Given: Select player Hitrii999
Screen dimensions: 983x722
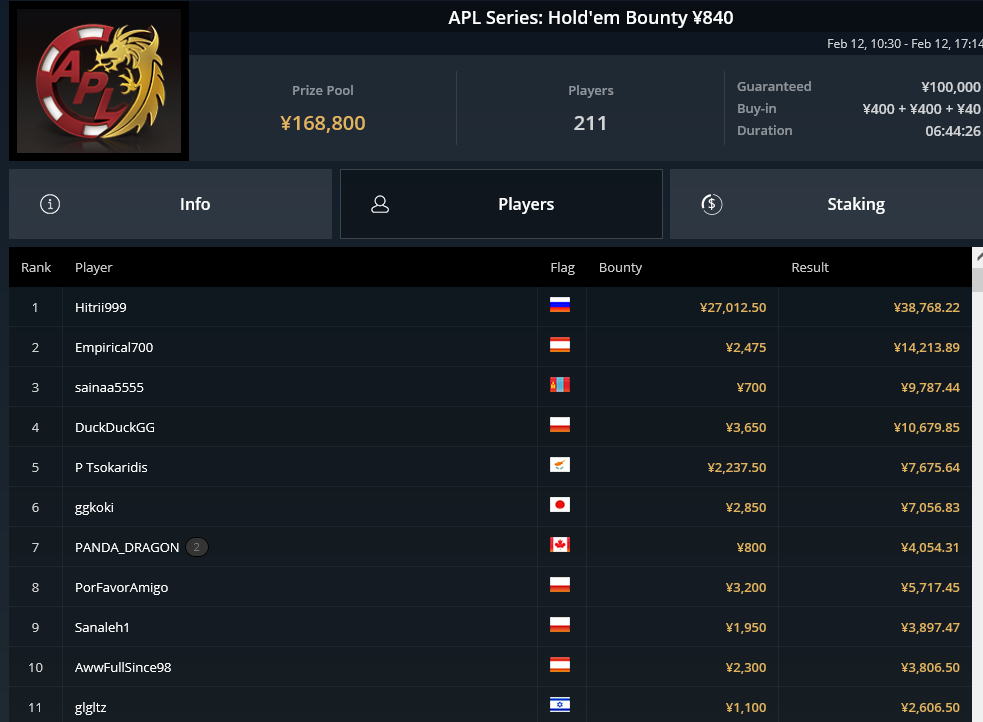Looking at the screenshot, I should (x=100, y=307).
